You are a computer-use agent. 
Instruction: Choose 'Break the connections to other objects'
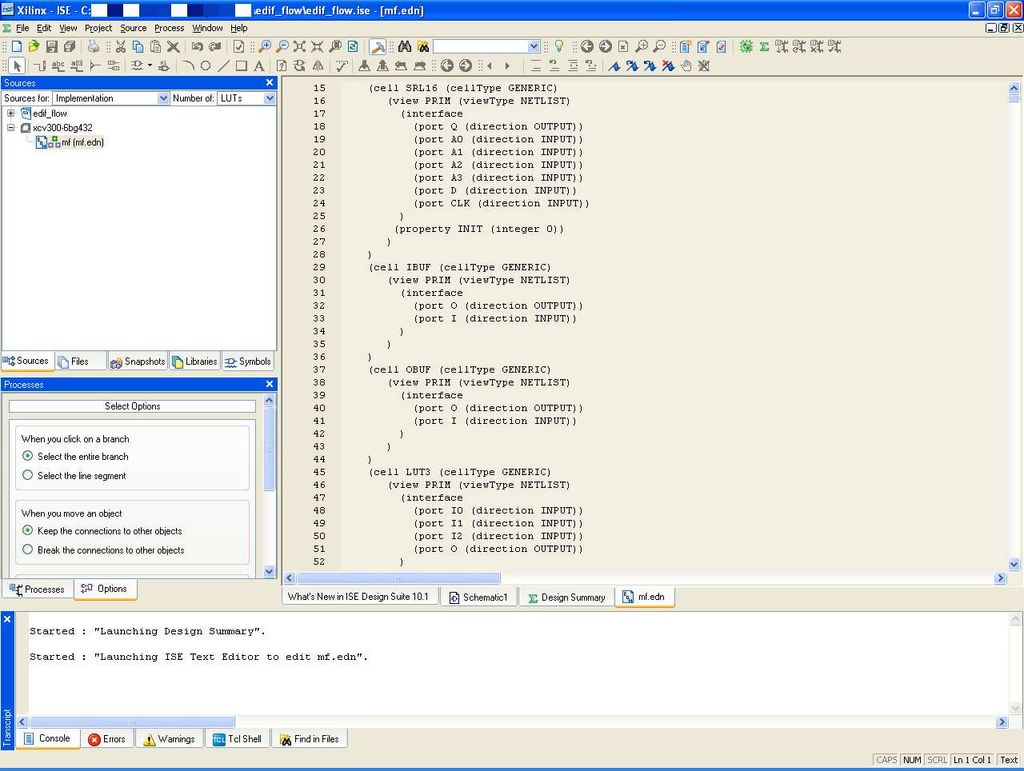28,550
